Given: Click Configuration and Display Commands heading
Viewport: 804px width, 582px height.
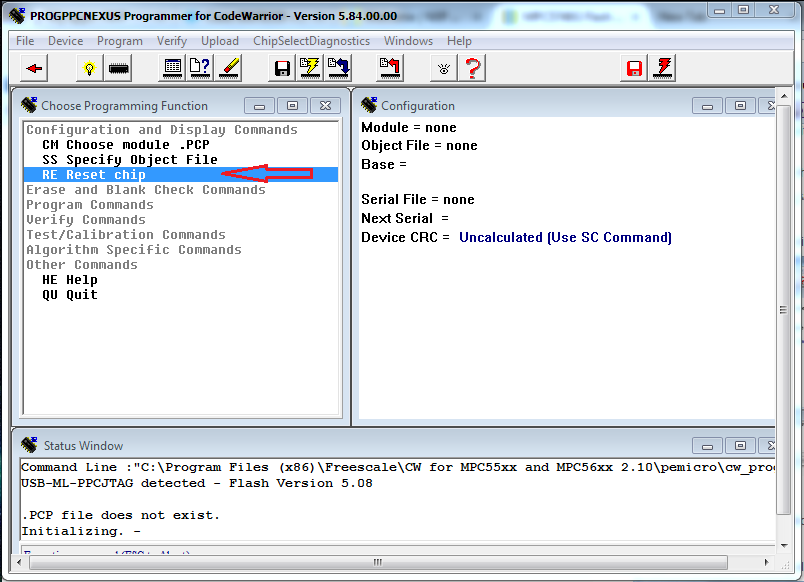Looking at the screenshot, I should point(162,129).
